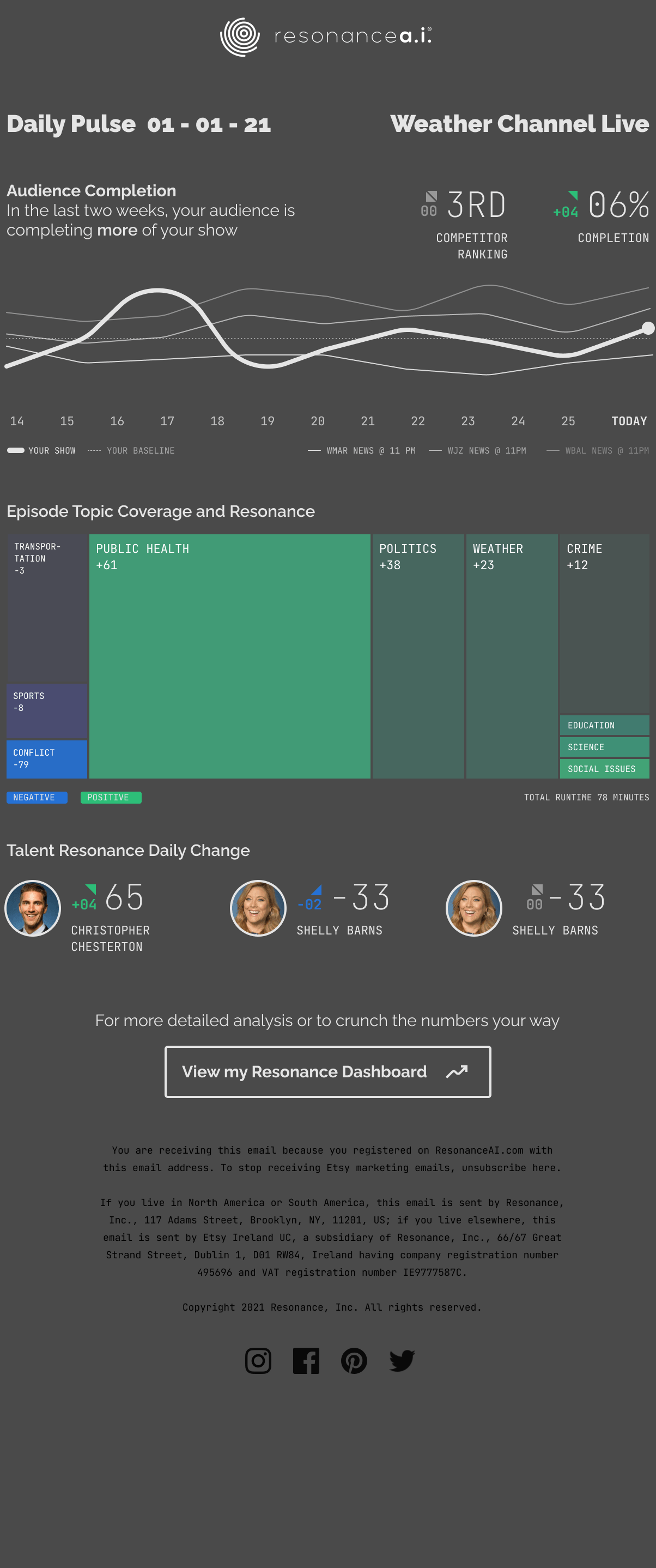
Task: Select the Conflict -79 topic block
Action: (x=47, y=759)
